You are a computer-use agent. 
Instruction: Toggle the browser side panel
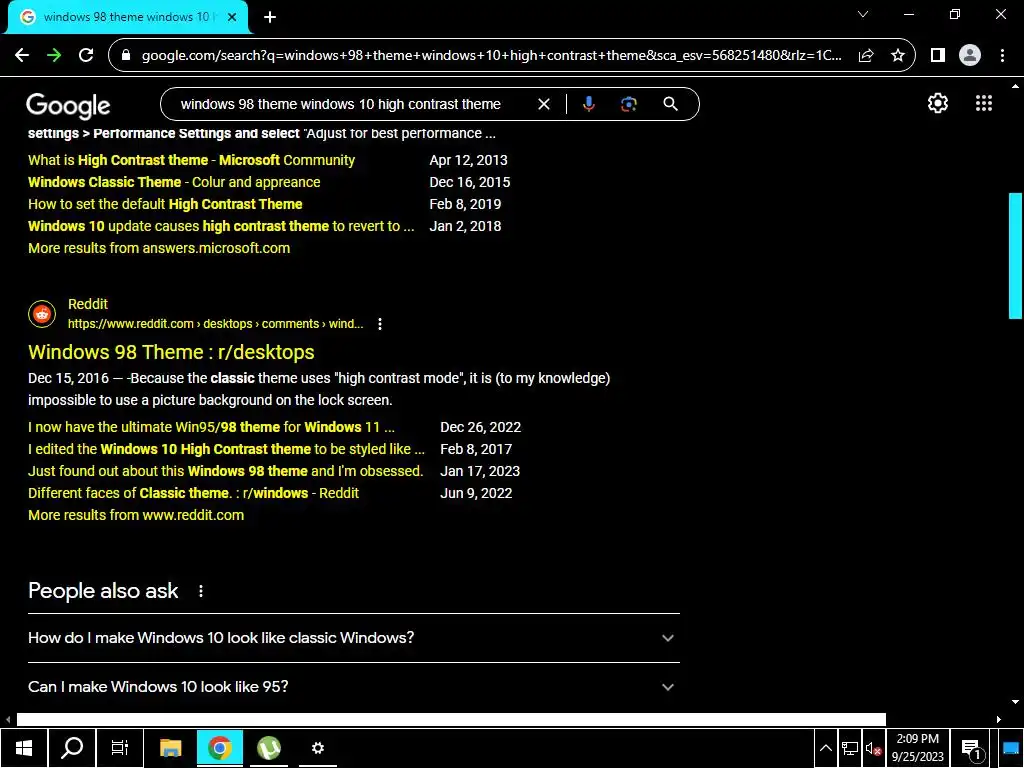coord(938,56)
